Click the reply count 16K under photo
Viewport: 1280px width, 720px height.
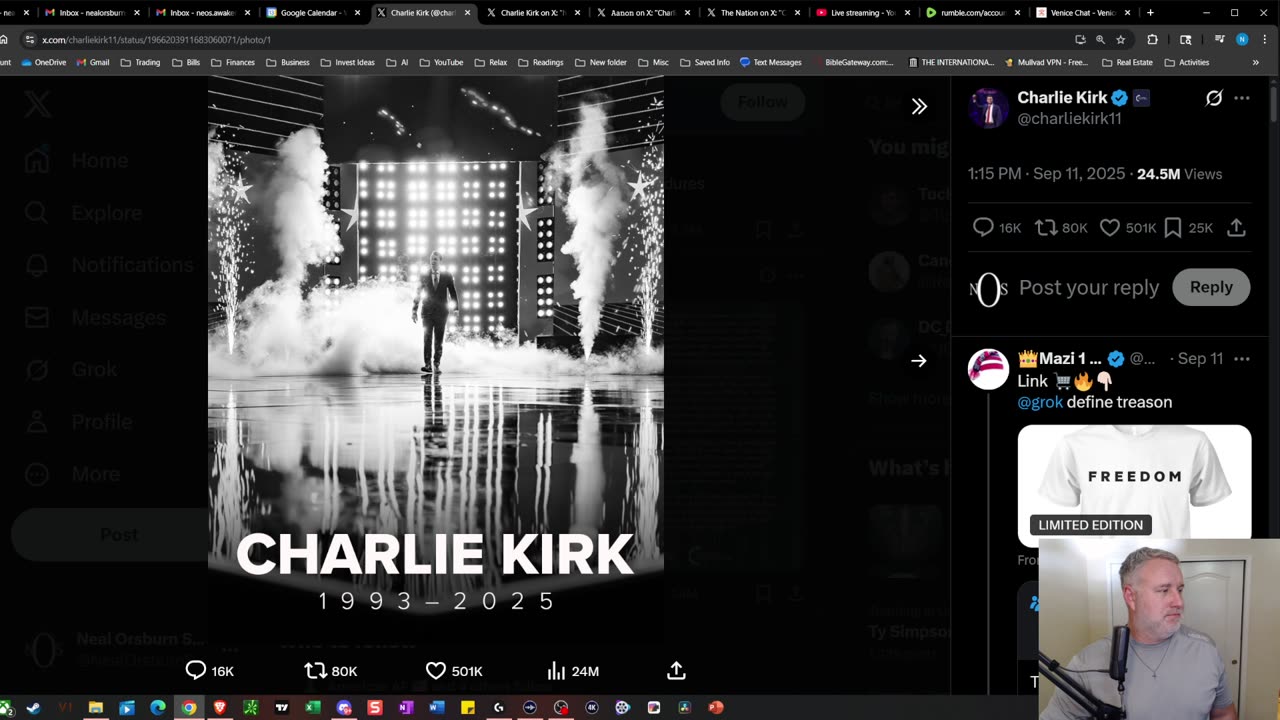(210, 671)
